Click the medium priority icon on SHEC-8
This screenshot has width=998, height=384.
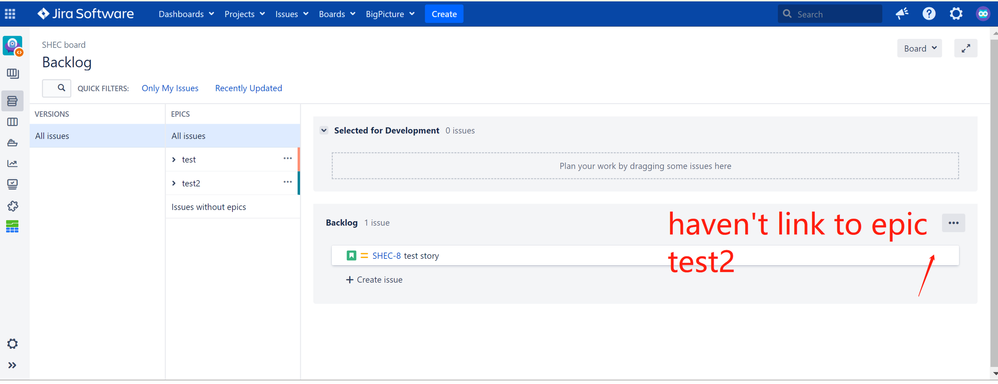click(364, 256)
